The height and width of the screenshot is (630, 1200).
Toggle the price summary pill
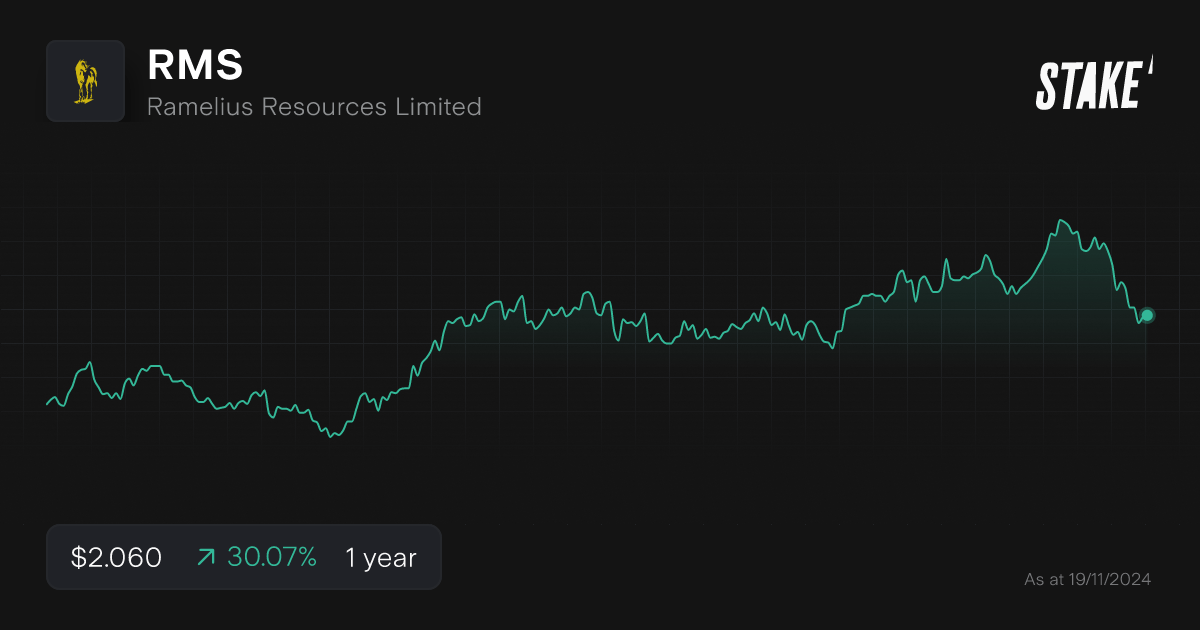[244, 557]
